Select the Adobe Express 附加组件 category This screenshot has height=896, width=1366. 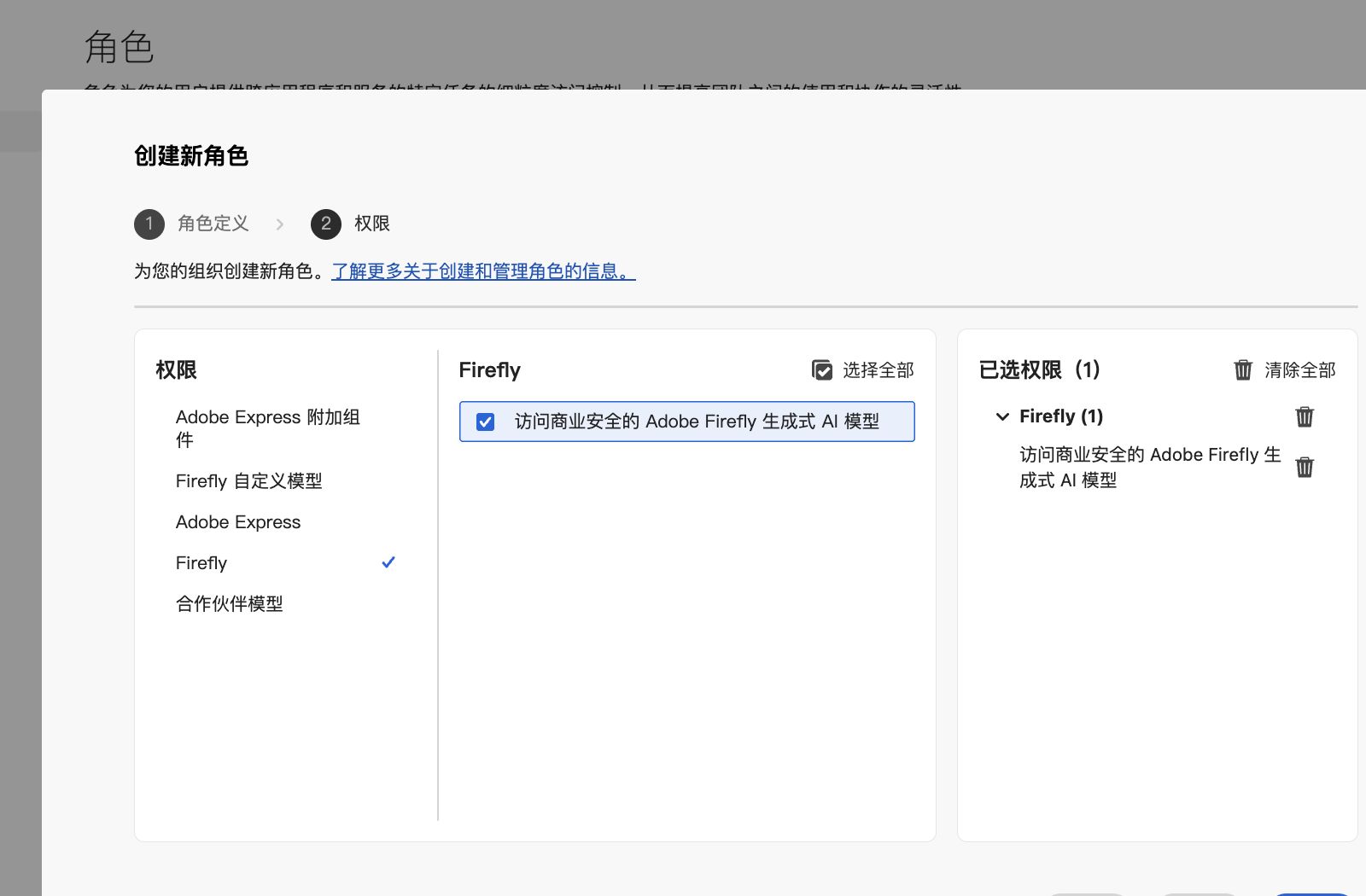point(267,428)
